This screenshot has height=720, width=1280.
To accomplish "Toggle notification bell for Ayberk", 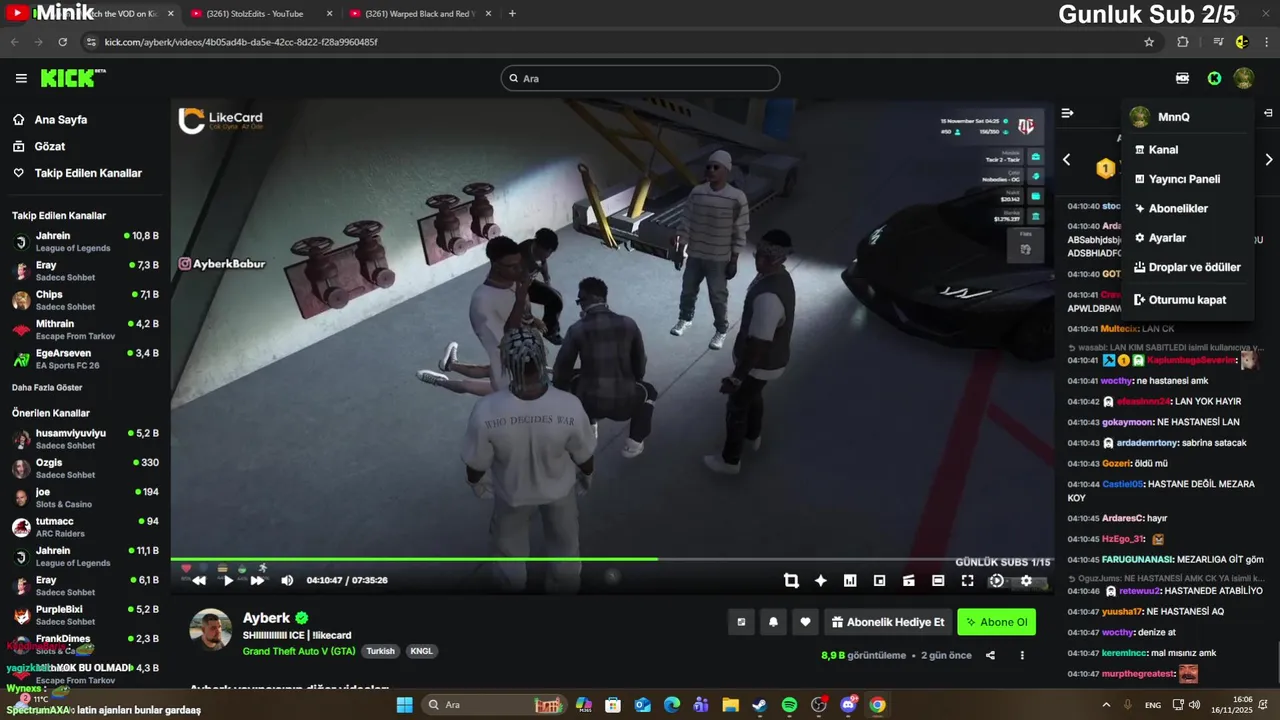I will pos(773,622).
